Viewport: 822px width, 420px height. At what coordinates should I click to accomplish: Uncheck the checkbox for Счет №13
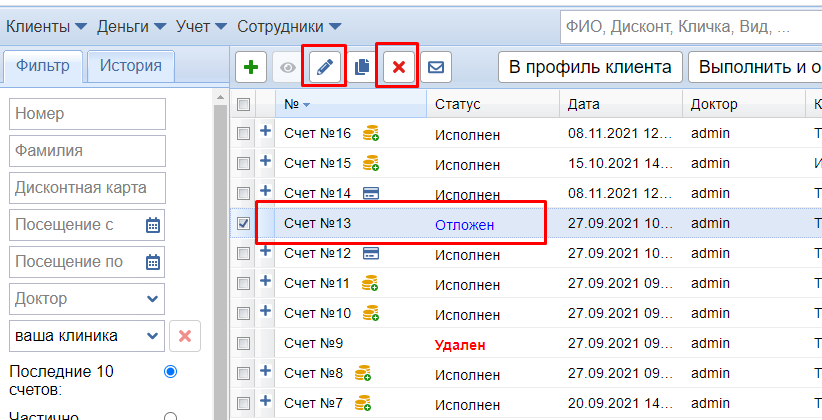point(243,224)
